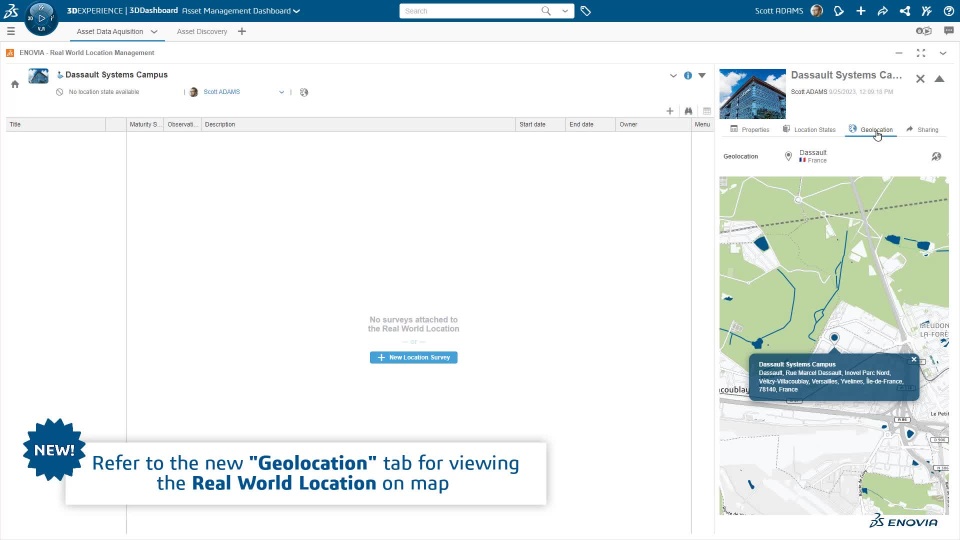
Task: Click the geolocation pin icon beside Dassault
Action: (x=788, y=156)
